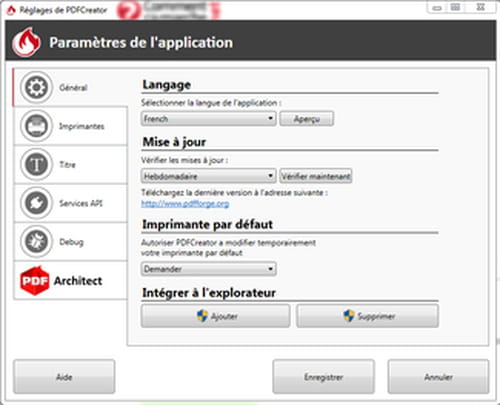Click the Vérifier maintenant button
The image size is (500, 405).
316,176
